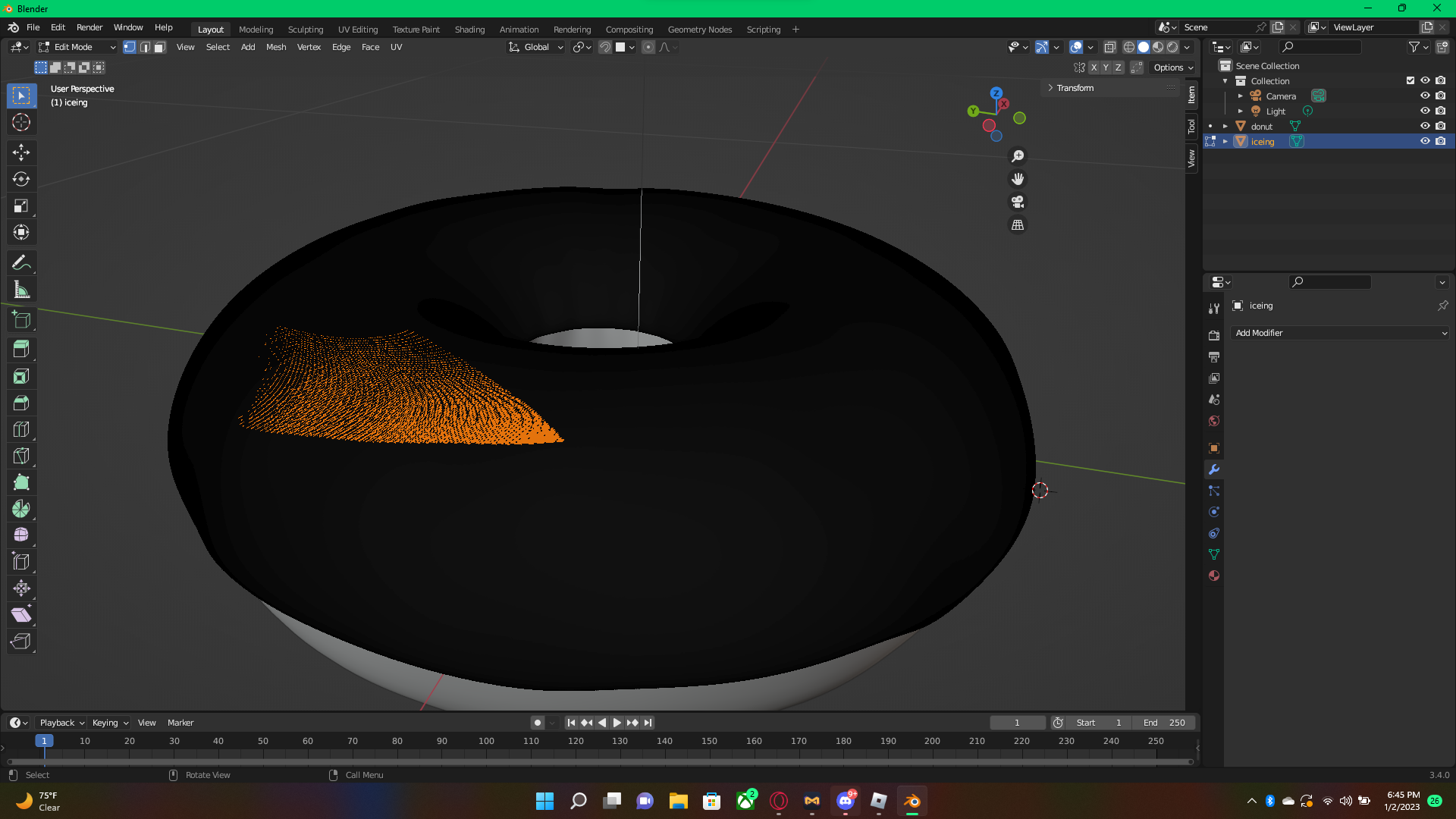
Task: Select the Move tool
Action: click(21, 152)
